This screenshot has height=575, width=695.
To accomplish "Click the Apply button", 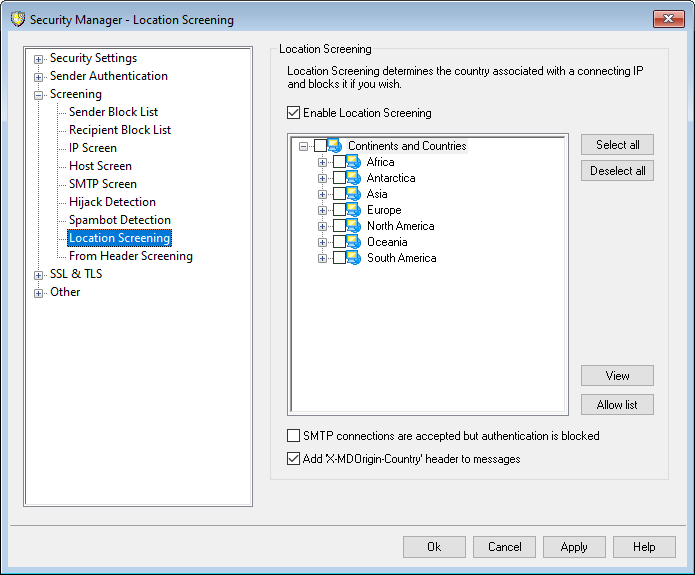I will [x=573, y=547].
